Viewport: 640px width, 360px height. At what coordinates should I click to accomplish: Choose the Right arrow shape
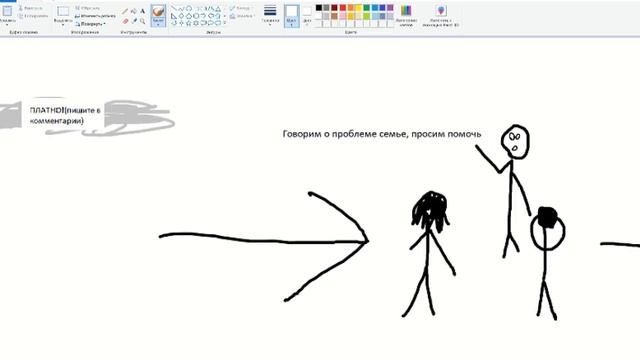tap(203, 16)
